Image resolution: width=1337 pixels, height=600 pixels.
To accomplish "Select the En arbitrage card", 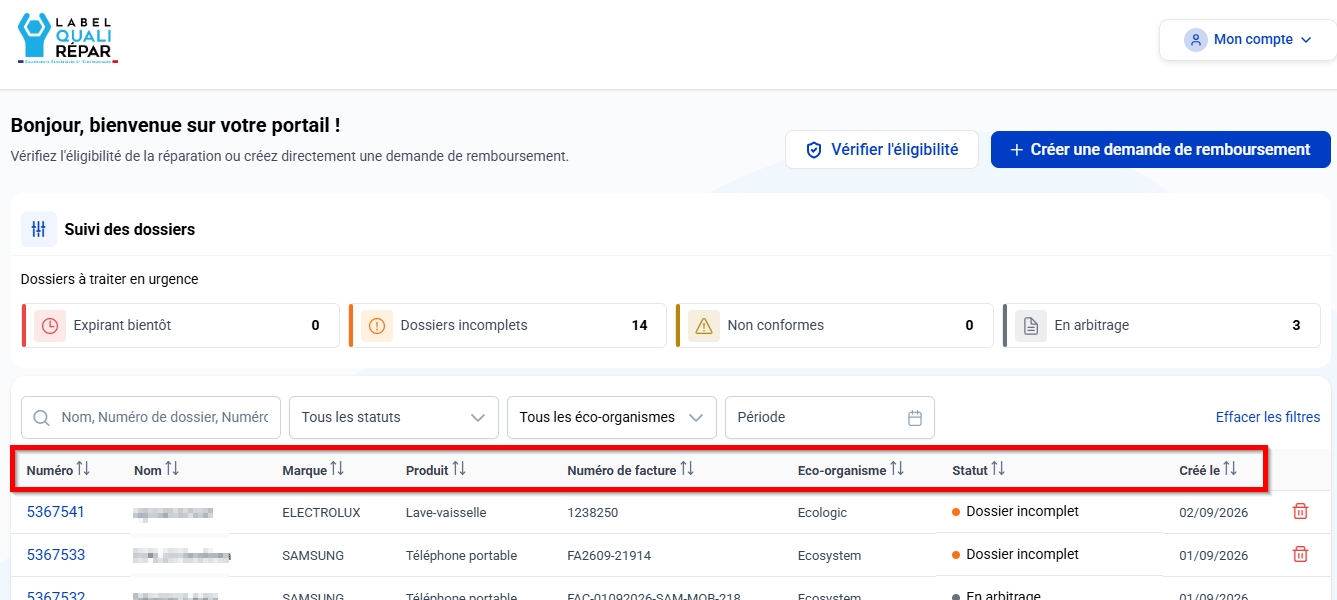I will pyautogui.click(x=1162, y=326).
